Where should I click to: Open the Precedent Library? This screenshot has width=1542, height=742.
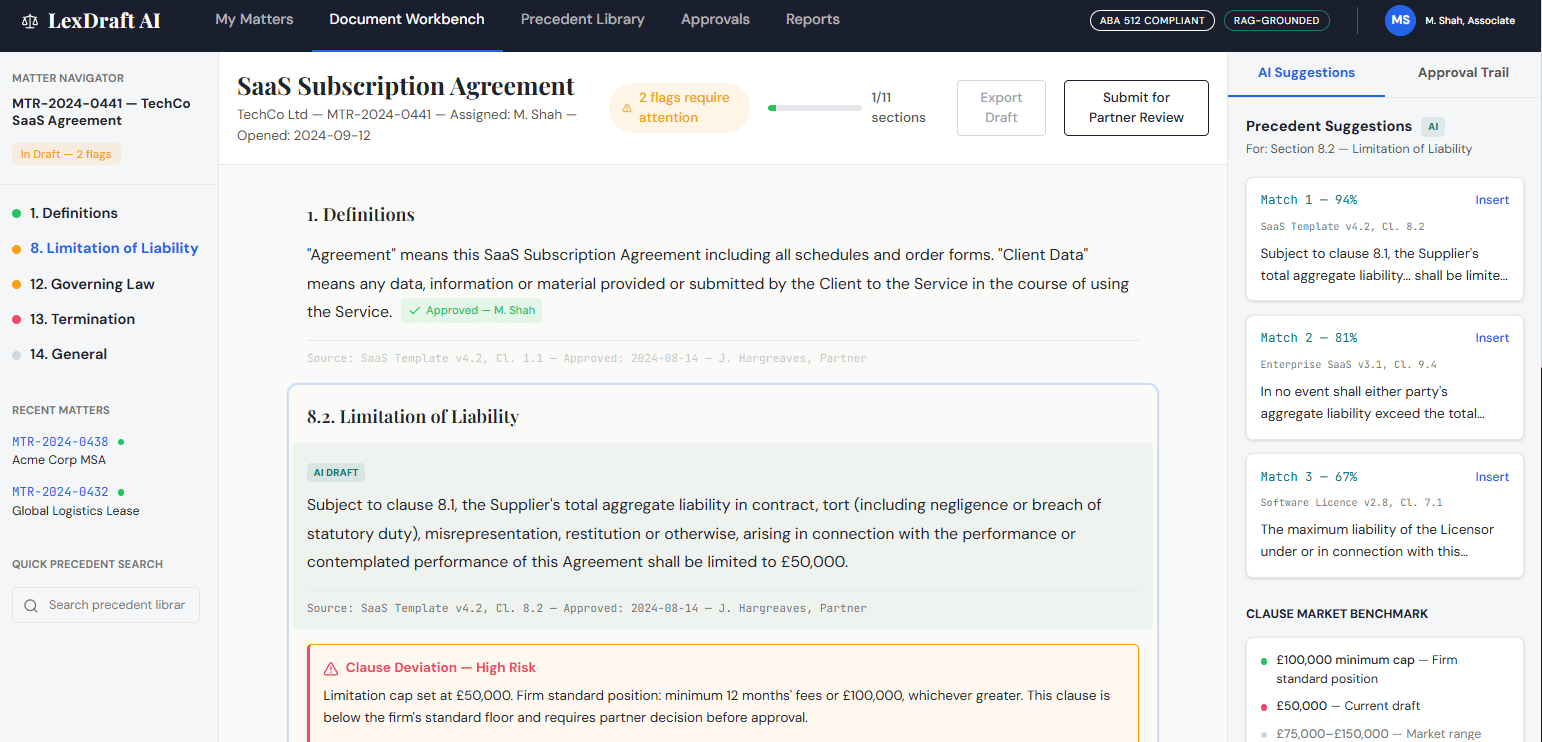click(x=583, y=19)
